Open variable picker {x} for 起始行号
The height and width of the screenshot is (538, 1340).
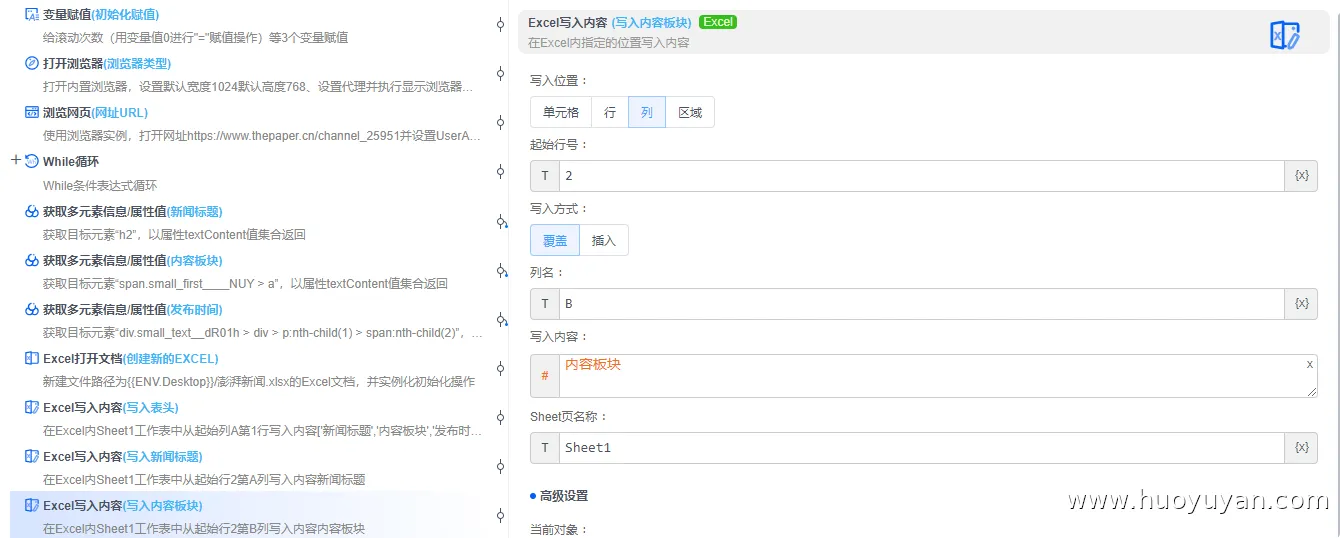point(1301,176)
